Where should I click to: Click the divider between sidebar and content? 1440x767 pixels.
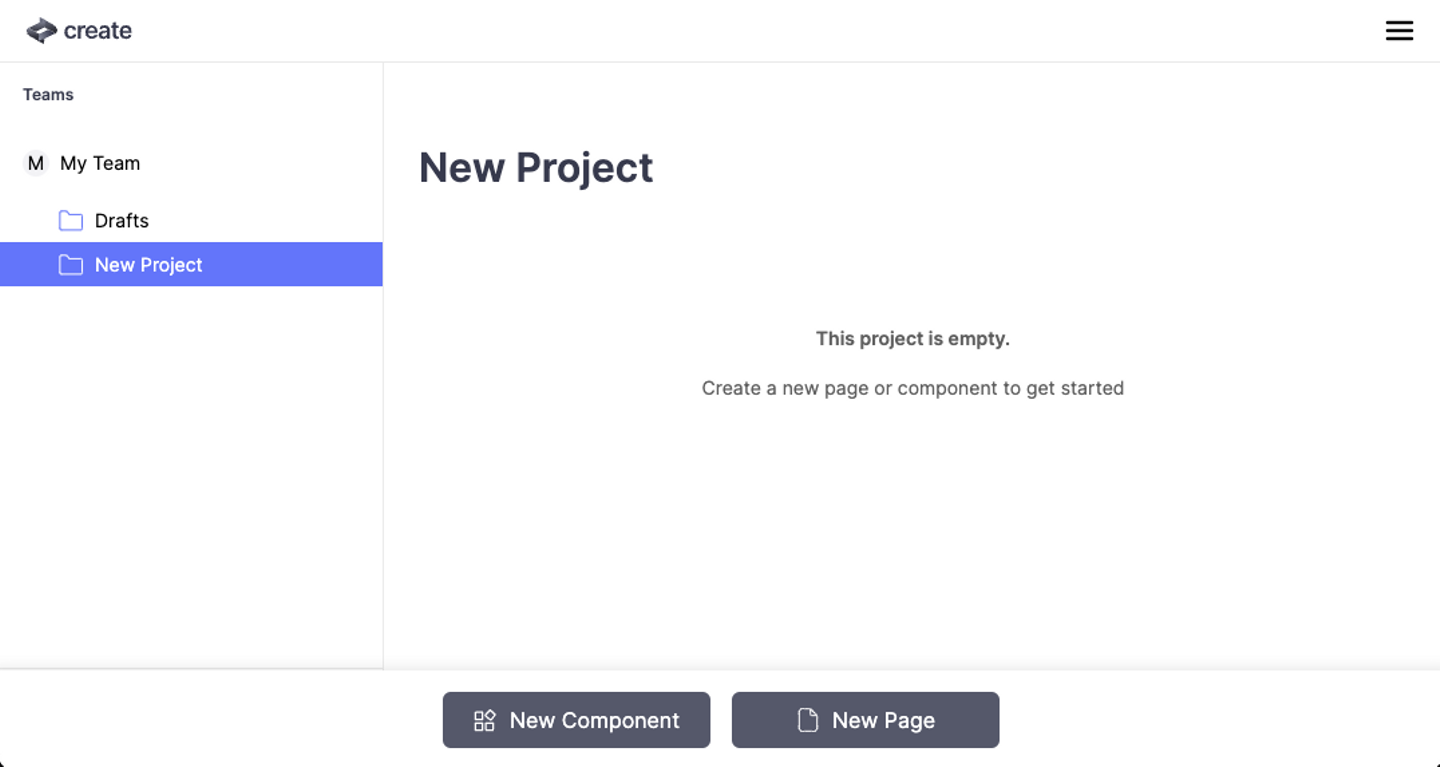click(x=383, y=450)
